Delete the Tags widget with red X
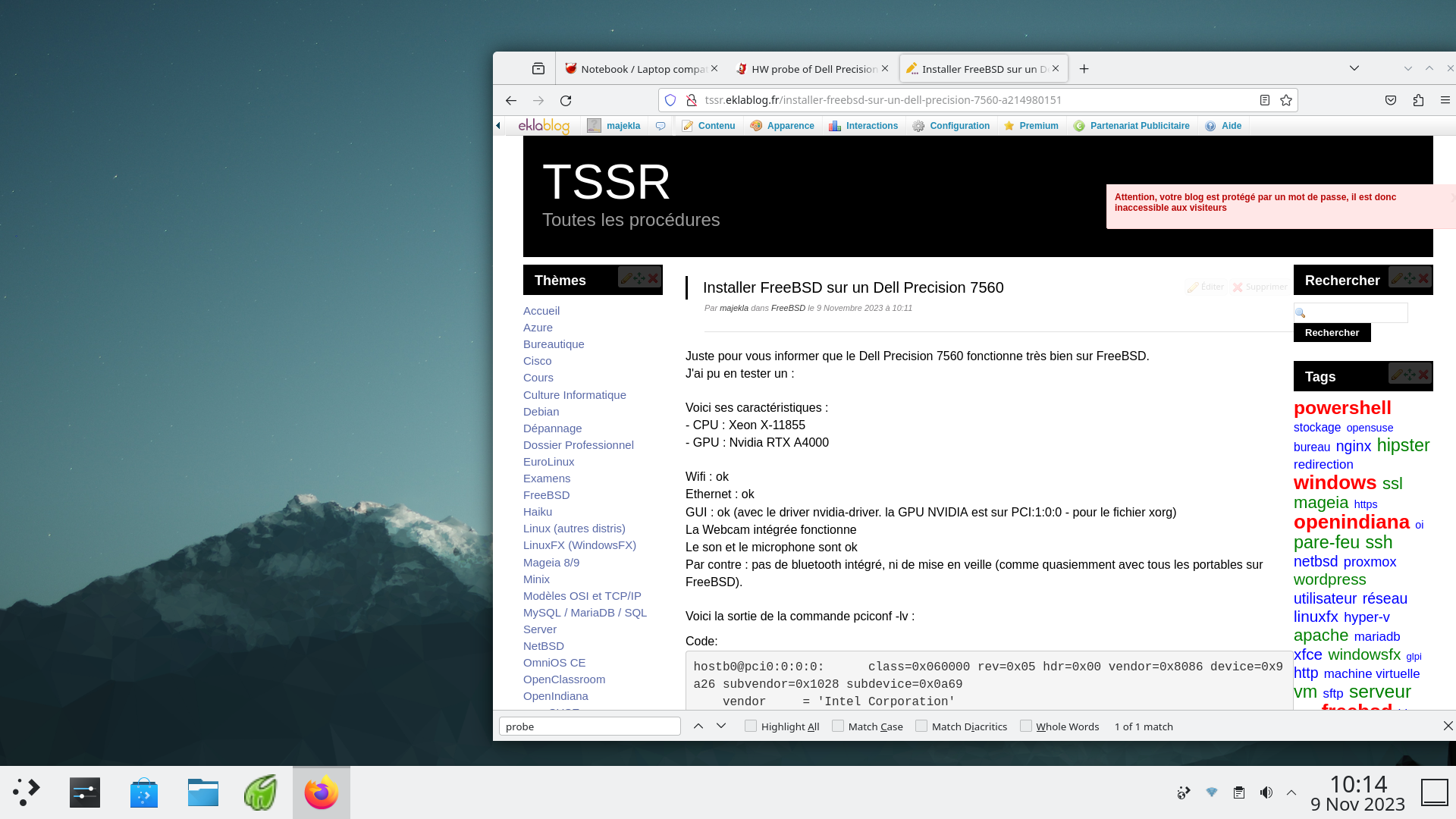 click(1423, 375)
